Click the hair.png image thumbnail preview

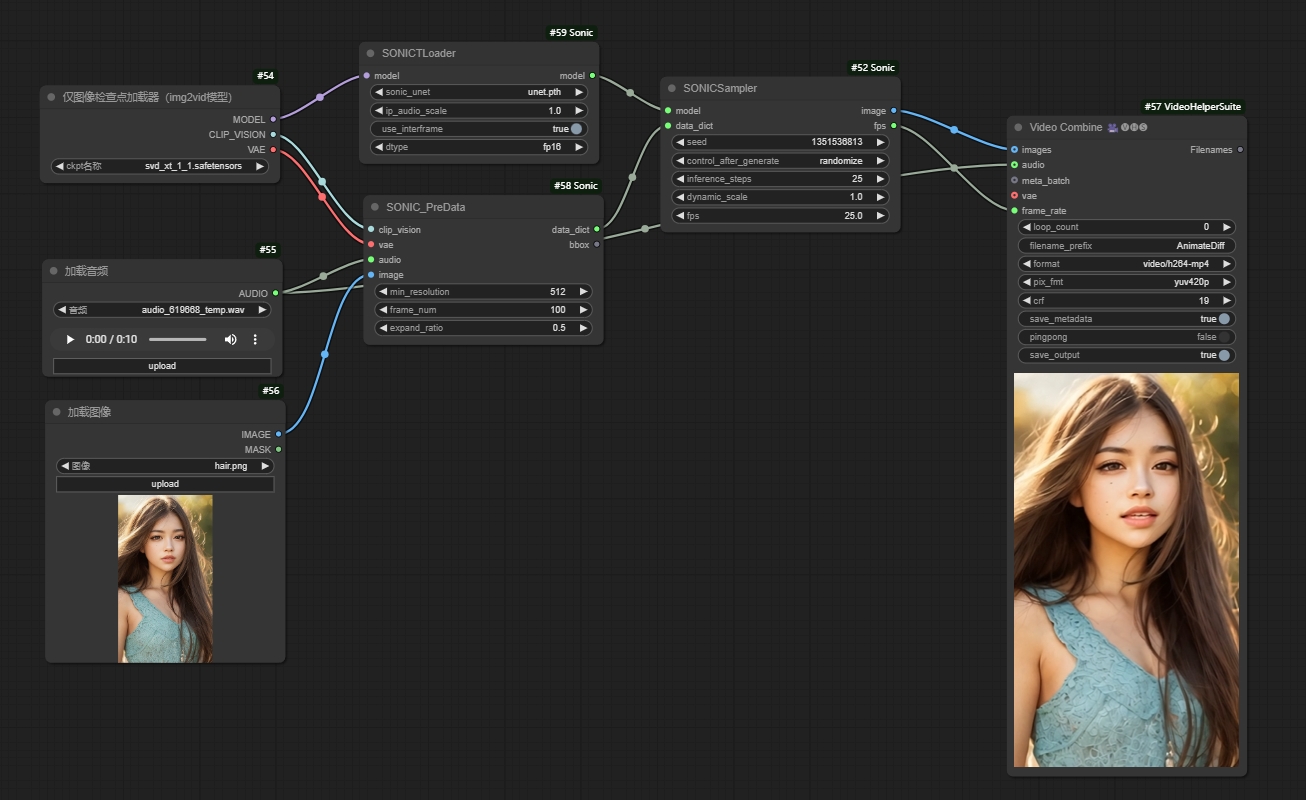click(165, 578)
